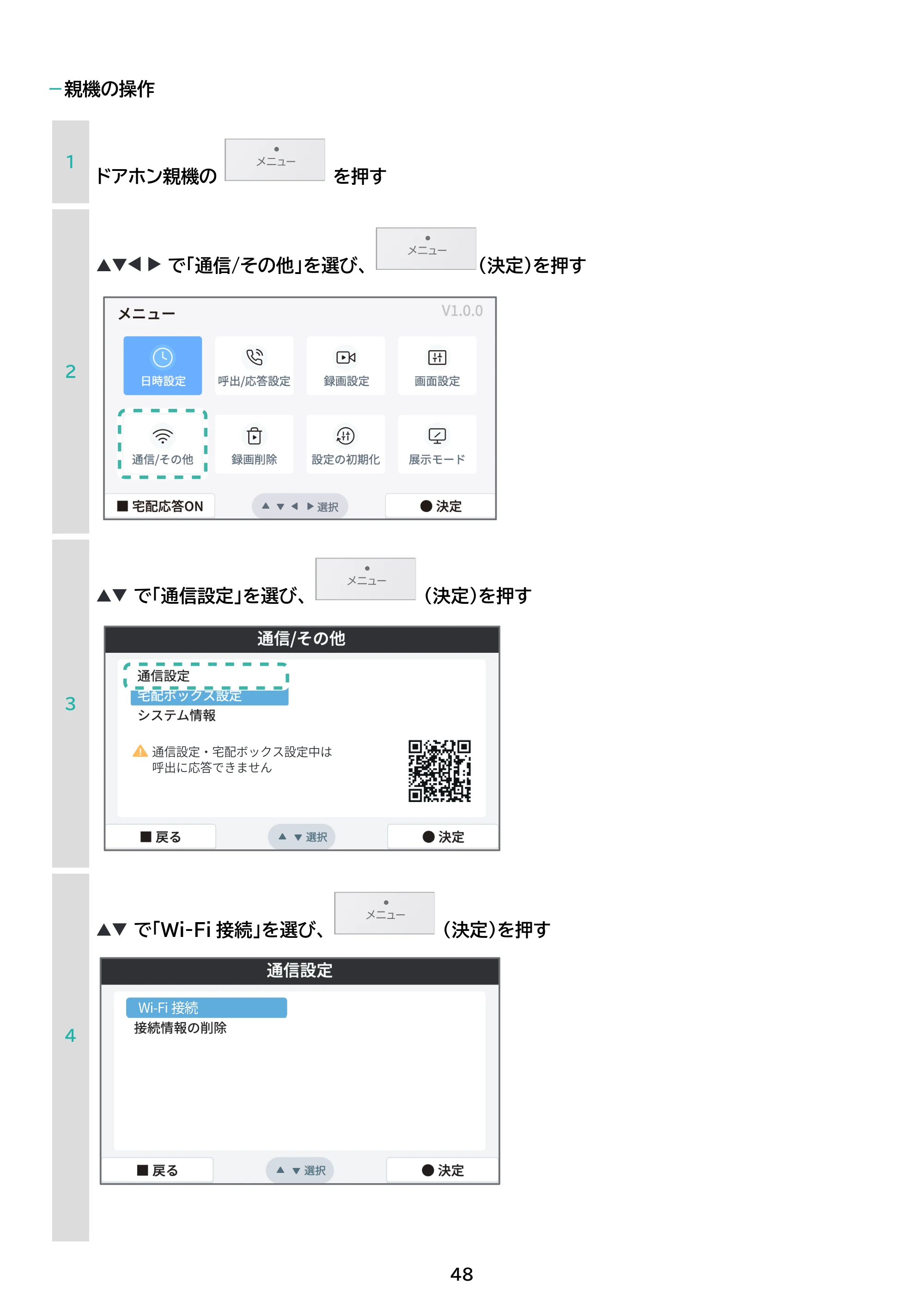Select the Wi-Fi 接続 row
Viewport: 924px width, 1307px height.
point(207,1008)
